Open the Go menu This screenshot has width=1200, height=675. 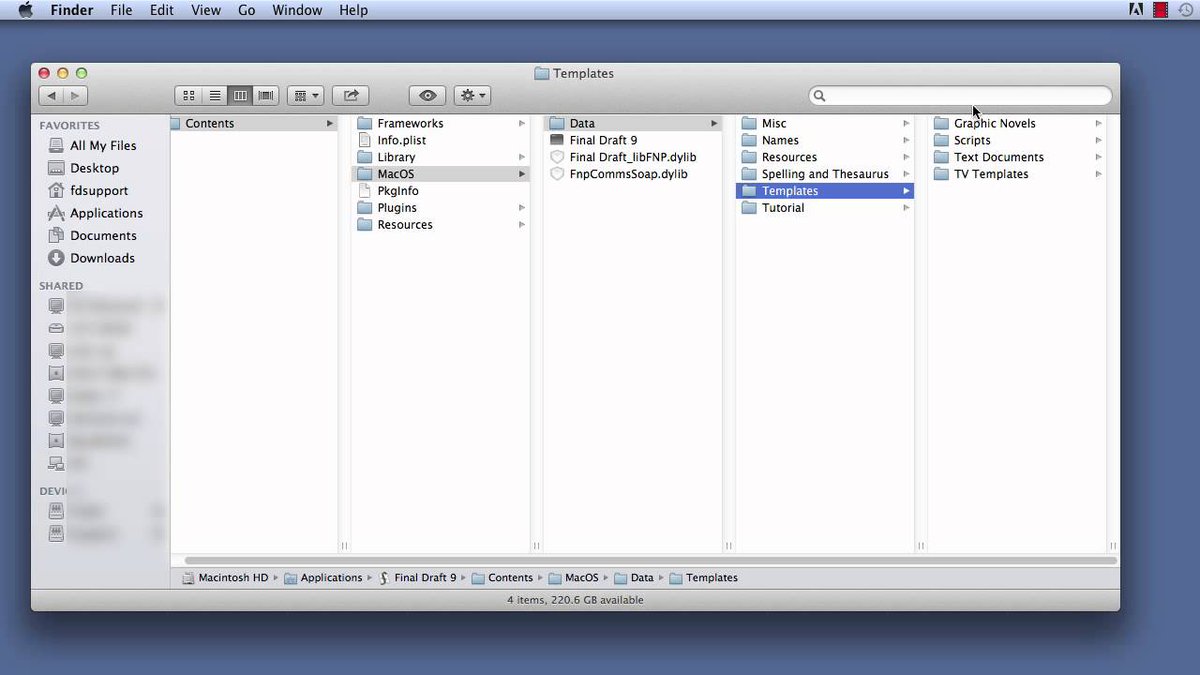(247, 10)
